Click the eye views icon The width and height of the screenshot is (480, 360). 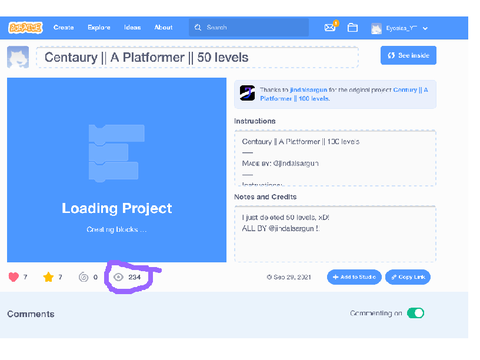(118, 277)
